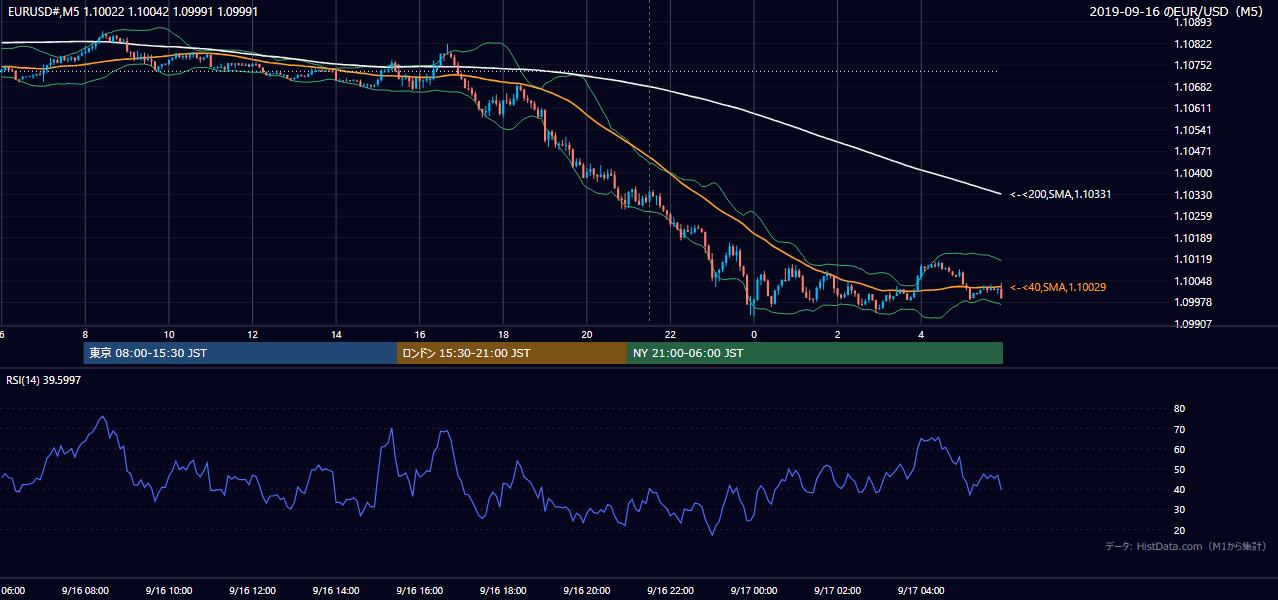Click bottom time label 9/16 20:00
The image size is (1278, 600).
587,590
